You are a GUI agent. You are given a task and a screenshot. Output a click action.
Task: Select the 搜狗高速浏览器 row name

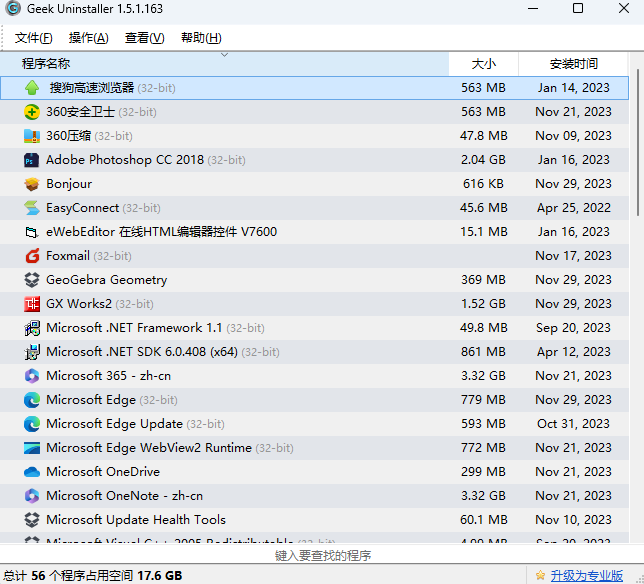pyautogui.click(x=92, y=87)
